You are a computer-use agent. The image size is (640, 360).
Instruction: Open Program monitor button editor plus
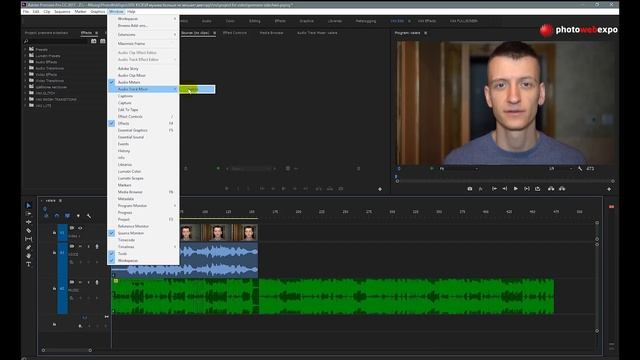(609, 189)
